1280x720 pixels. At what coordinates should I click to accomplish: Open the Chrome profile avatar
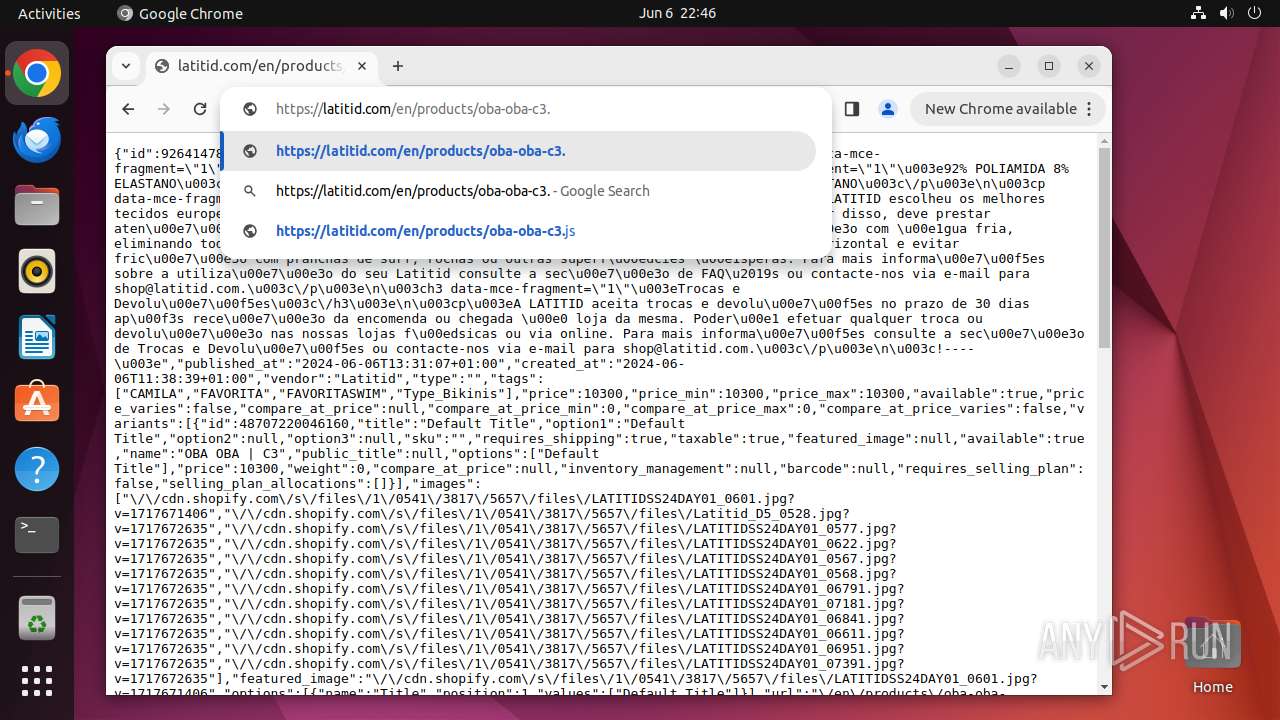(887, 109)
